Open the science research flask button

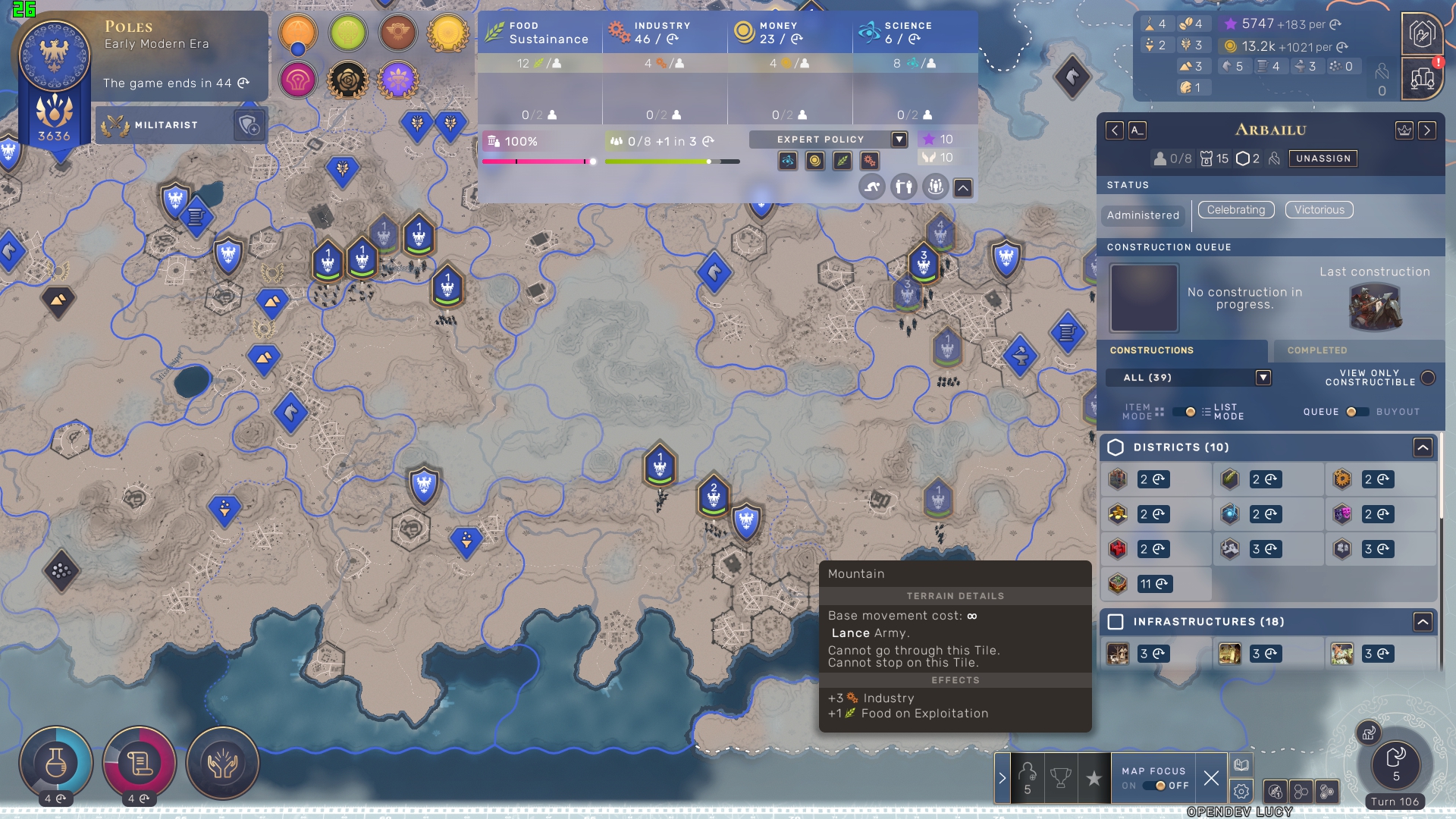(x=55, y=763)
